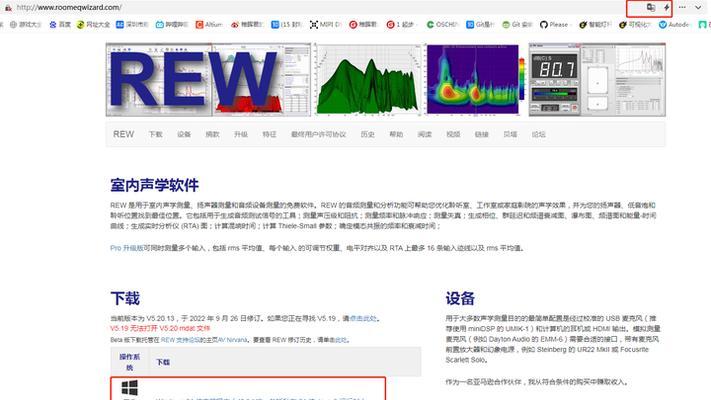Click the 设备 section heading
Viewport: 711px width, 400px height.
(x=460, y=298)
